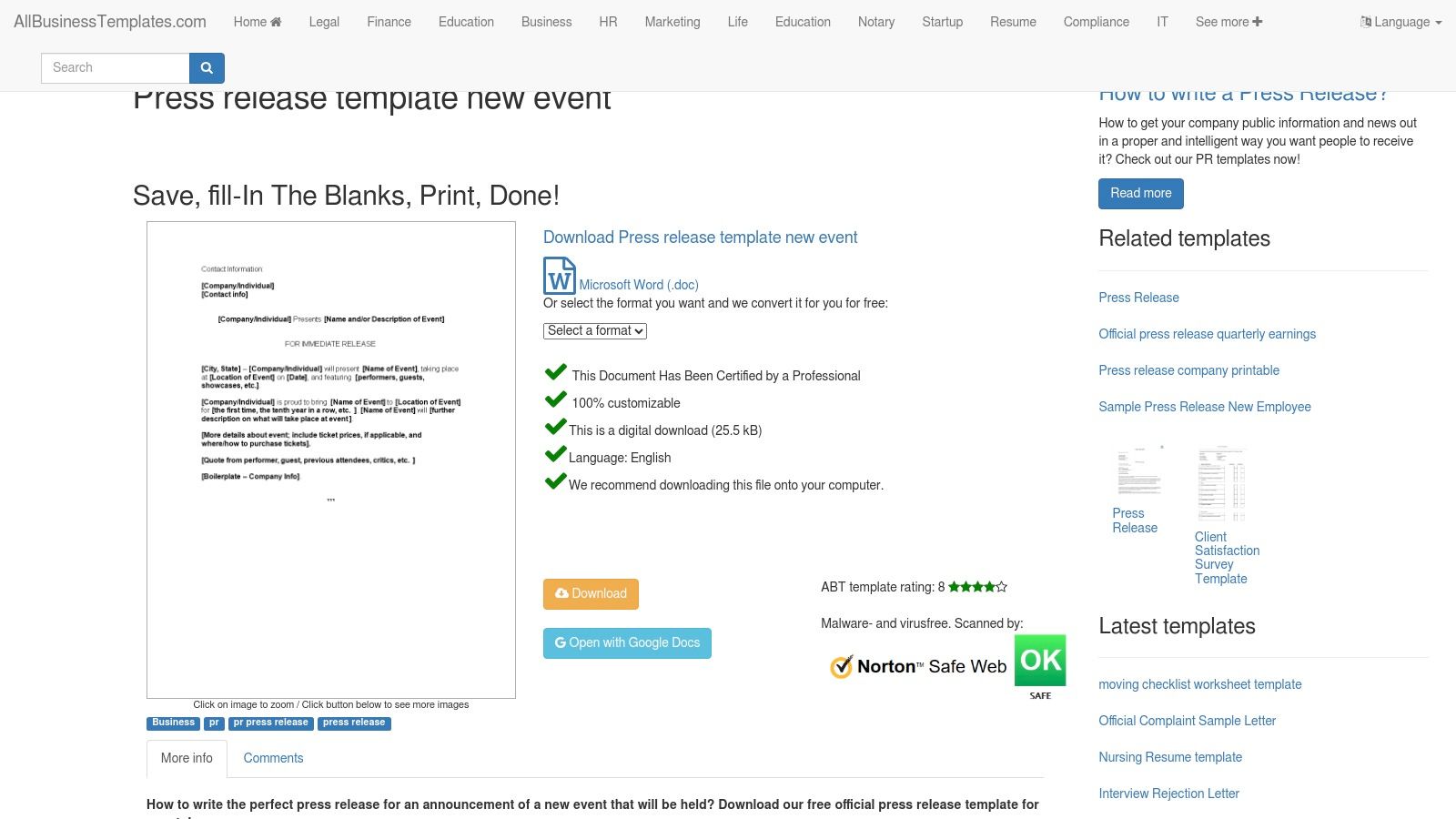
Task: Expand the Language dropdown menu
Action: point(1400,22)
